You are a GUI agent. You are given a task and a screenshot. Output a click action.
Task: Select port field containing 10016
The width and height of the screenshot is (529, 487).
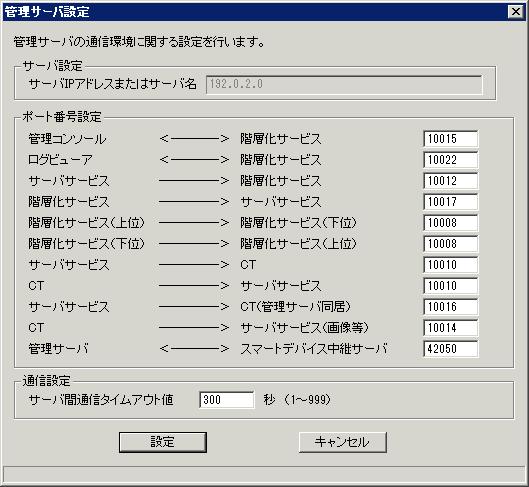click(450, 307)
